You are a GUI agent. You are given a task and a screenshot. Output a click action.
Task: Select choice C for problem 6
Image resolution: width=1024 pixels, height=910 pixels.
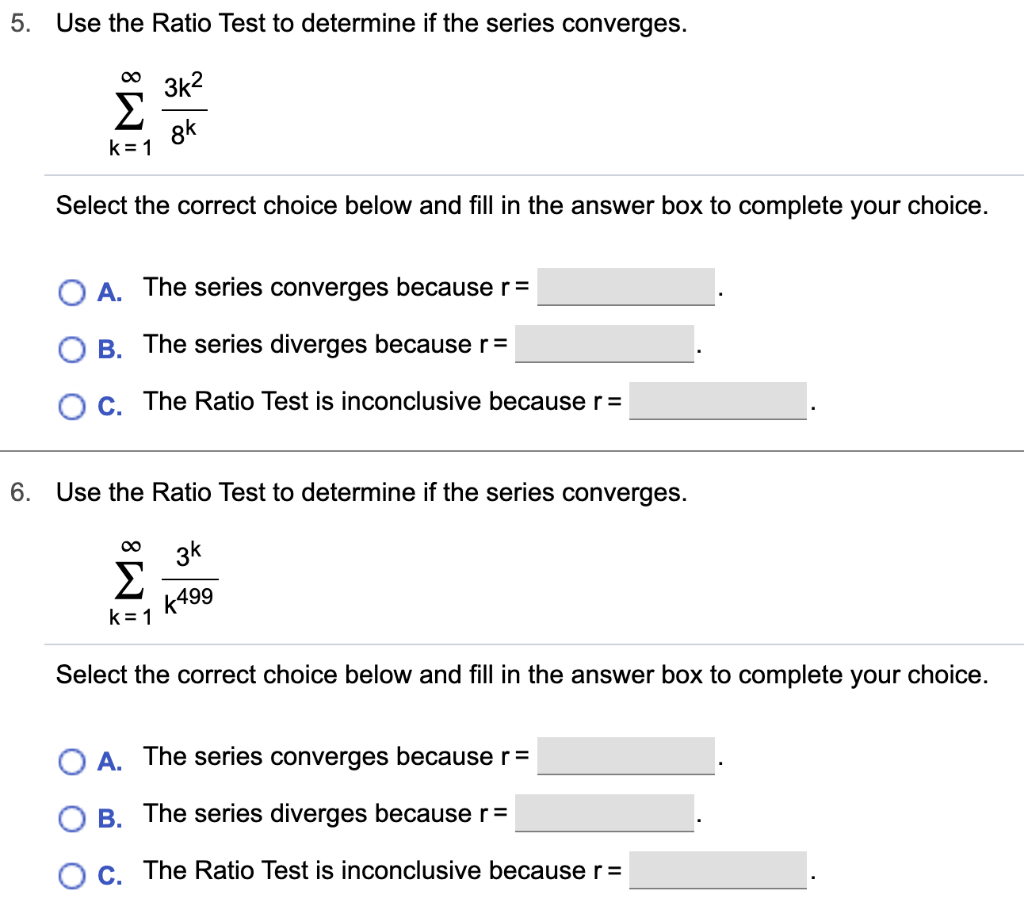(x=71, y=876)
